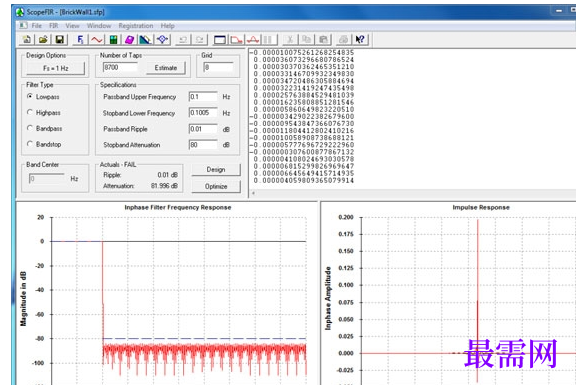Click the Stopband Attenuation value field
Viewport: 576px width, 385px height.
click(203, 145)
